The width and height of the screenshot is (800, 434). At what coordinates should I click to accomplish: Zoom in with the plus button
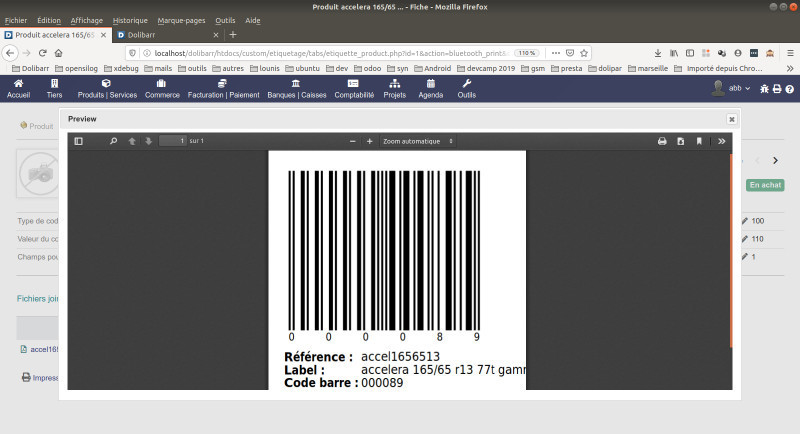369,141
